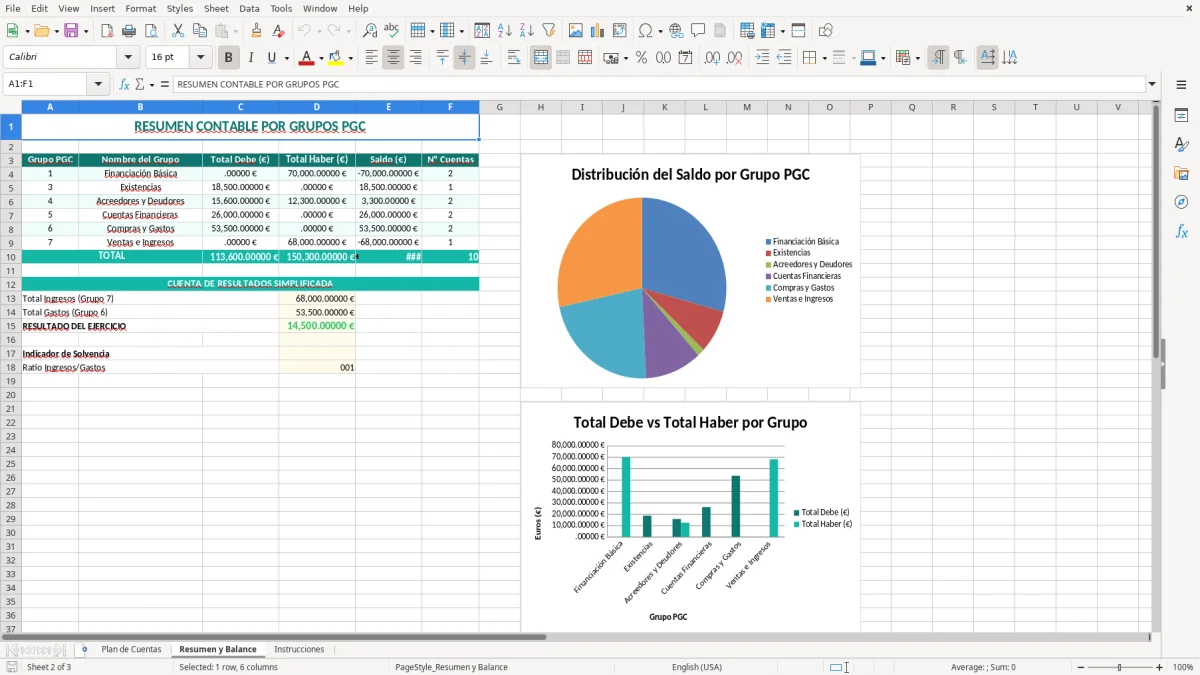This screenshot has width=1200, height=675.
Task: Click the Copy icon
Action: (200, 31)
